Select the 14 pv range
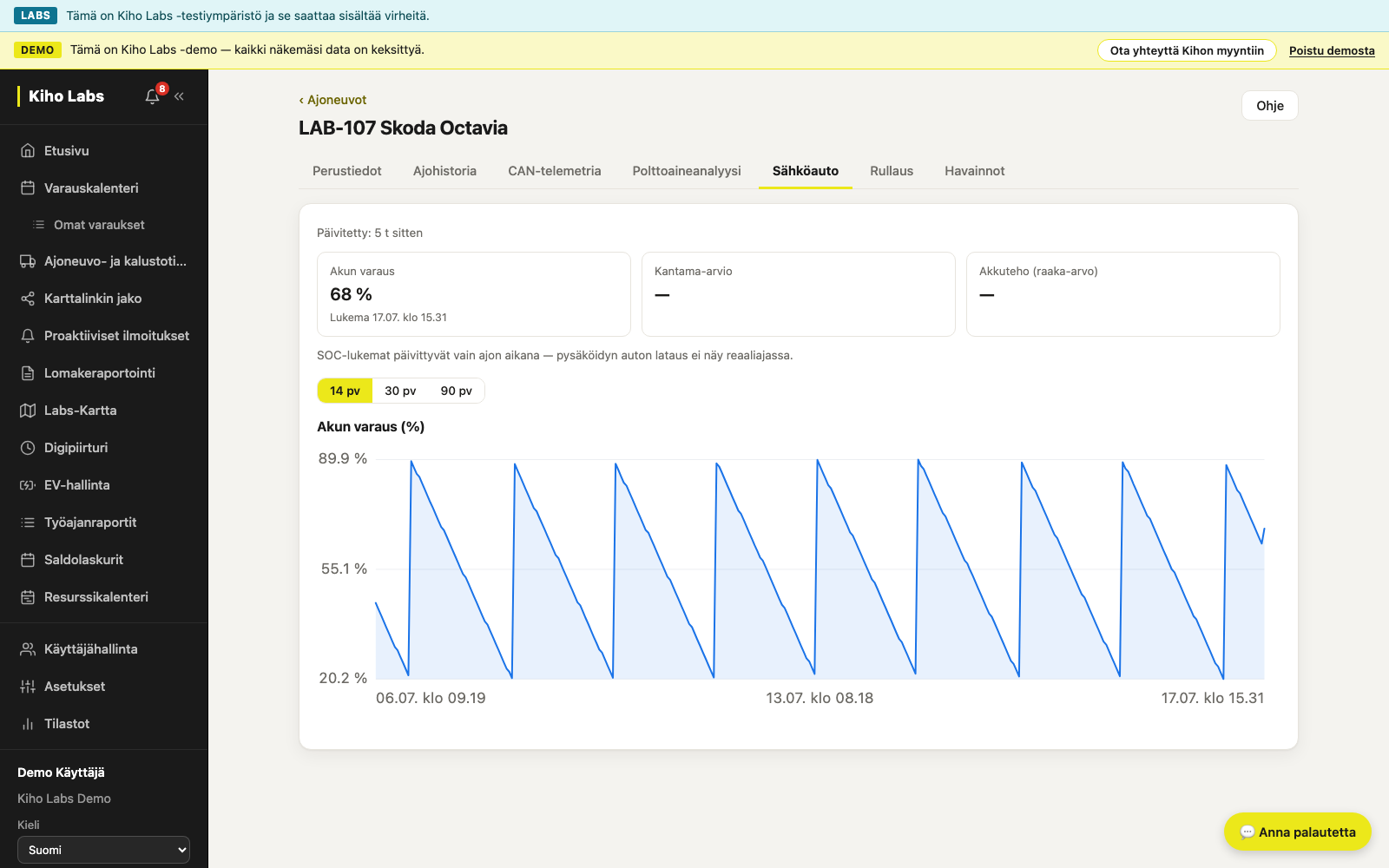This screenshot has height=868, width=1389. (345, 391)
